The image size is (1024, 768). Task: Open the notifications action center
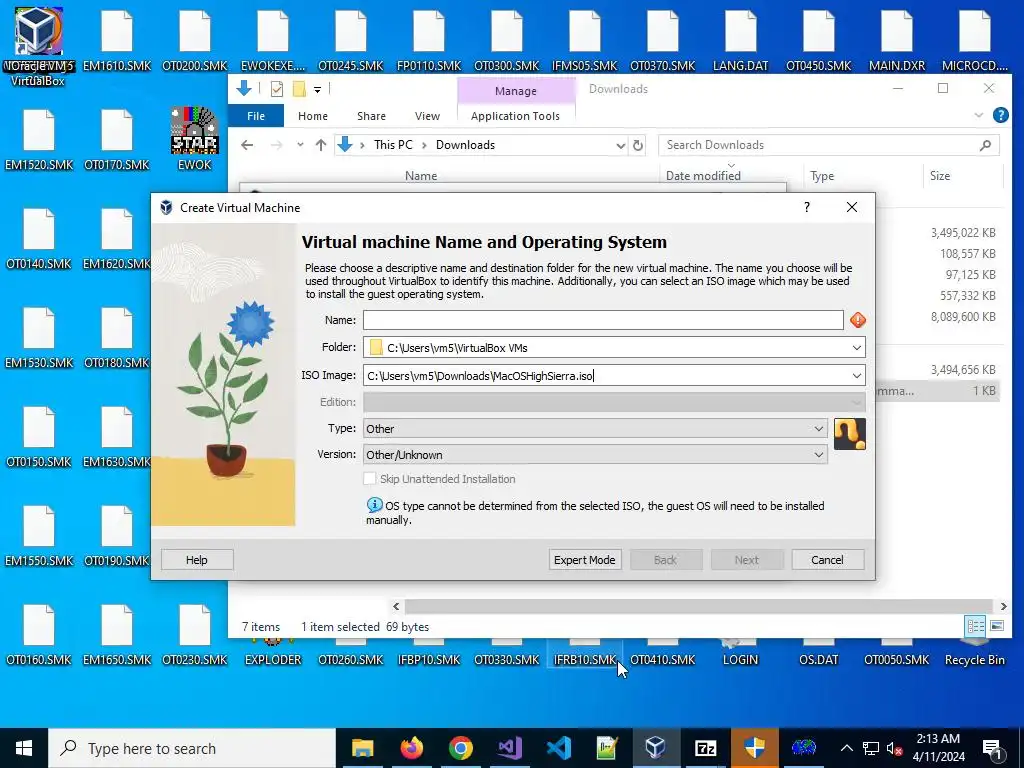click(x=992, y=748)
